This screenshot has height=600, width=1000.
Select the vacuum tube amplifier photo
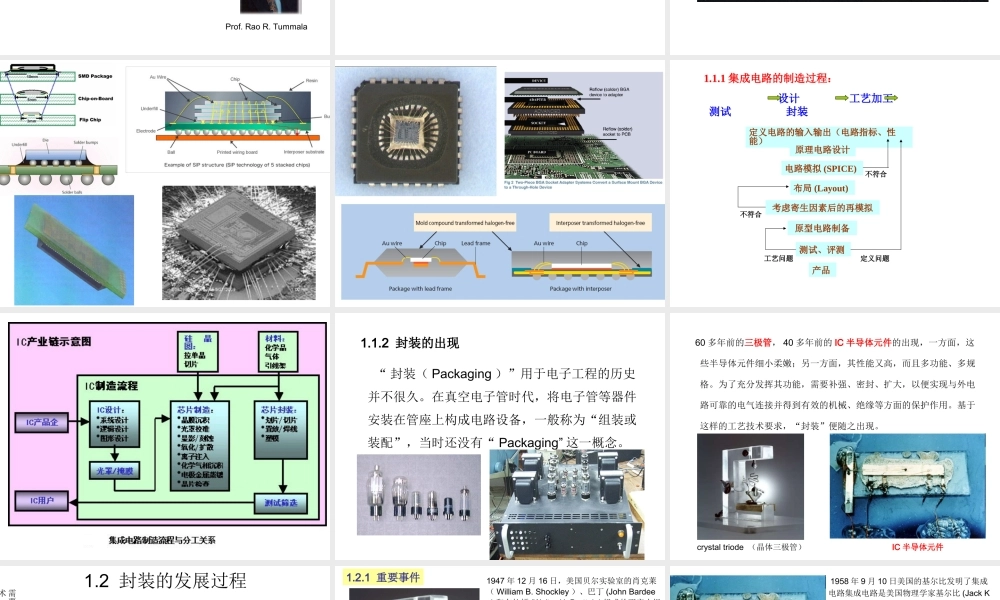565,500
